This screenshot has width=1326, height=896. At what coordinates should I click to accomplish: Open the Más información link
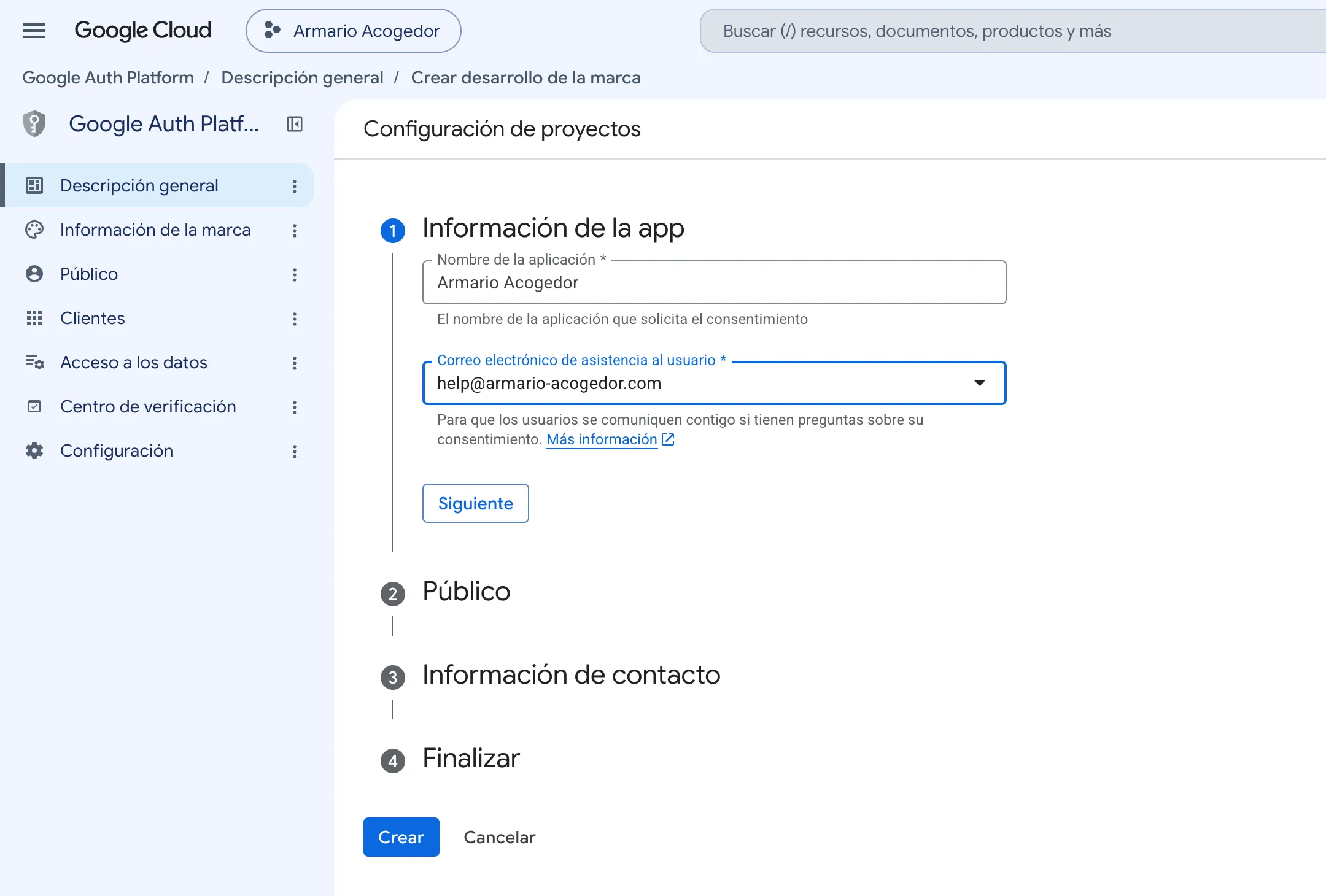[602, 439]
